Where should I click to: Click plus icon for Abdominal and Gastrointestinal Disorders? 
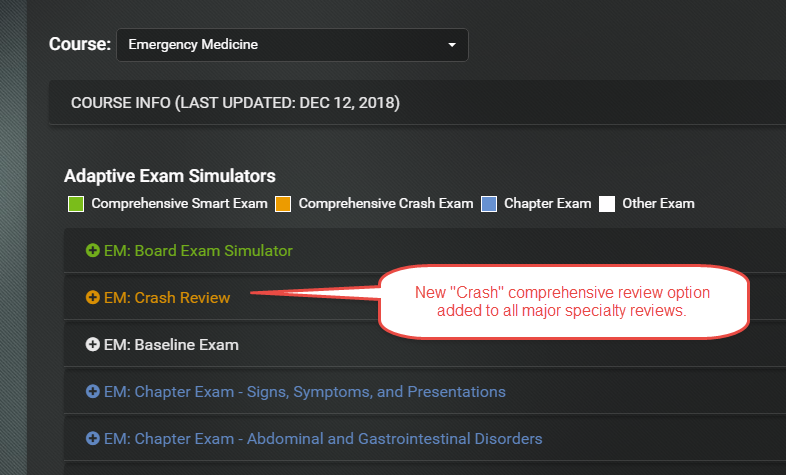tap(93, 438)
